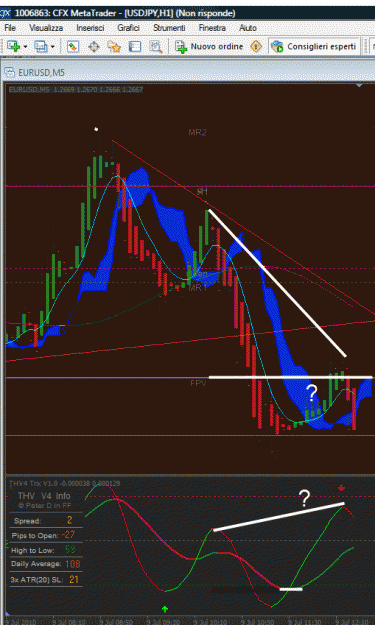Click the Spread value 2
This screenshot has width=375, height=625.
69,520
